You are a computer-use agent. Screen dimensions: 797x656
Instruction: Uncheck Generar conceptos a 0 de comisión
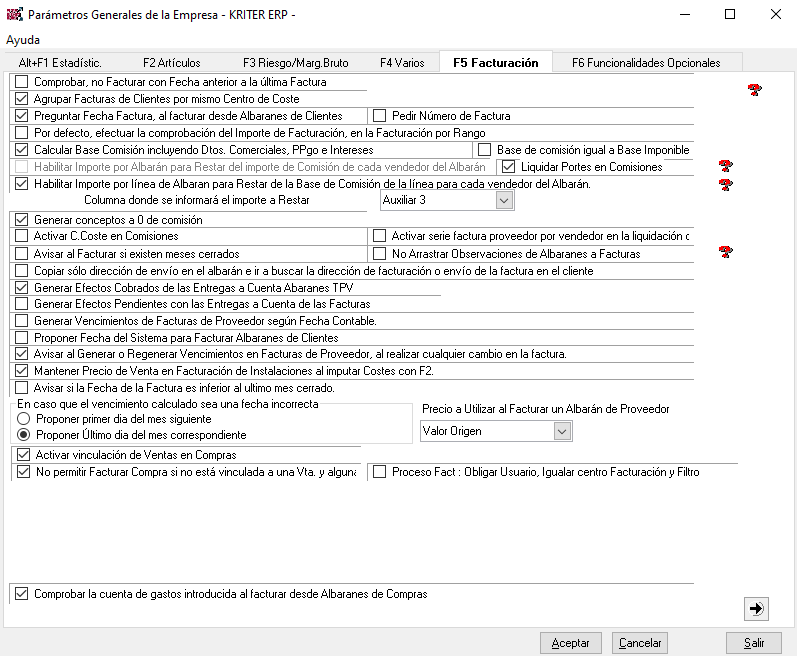(x=22, y=219)
